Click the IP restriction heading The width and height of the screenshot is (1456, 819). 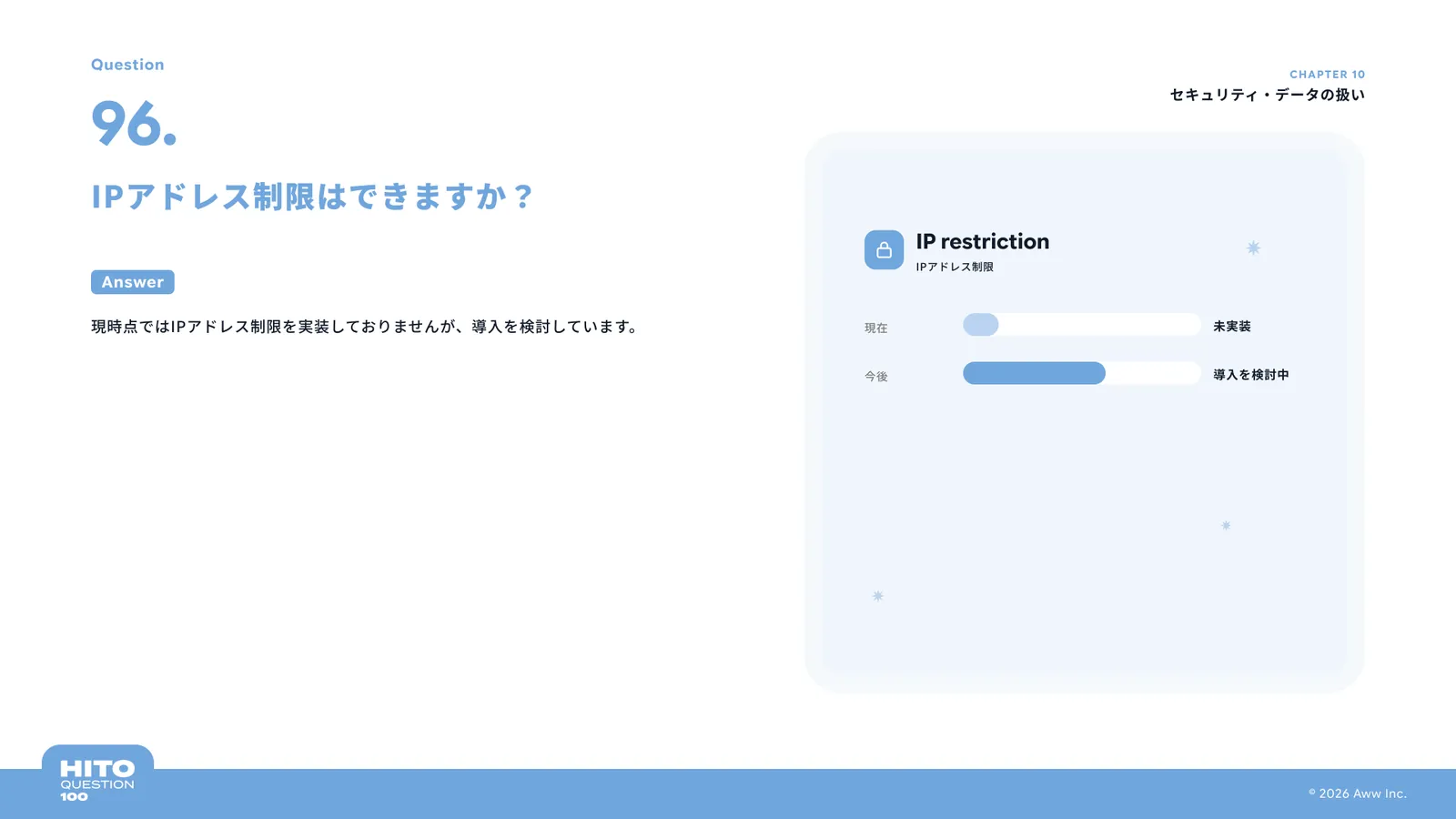[x=983, y=241]
